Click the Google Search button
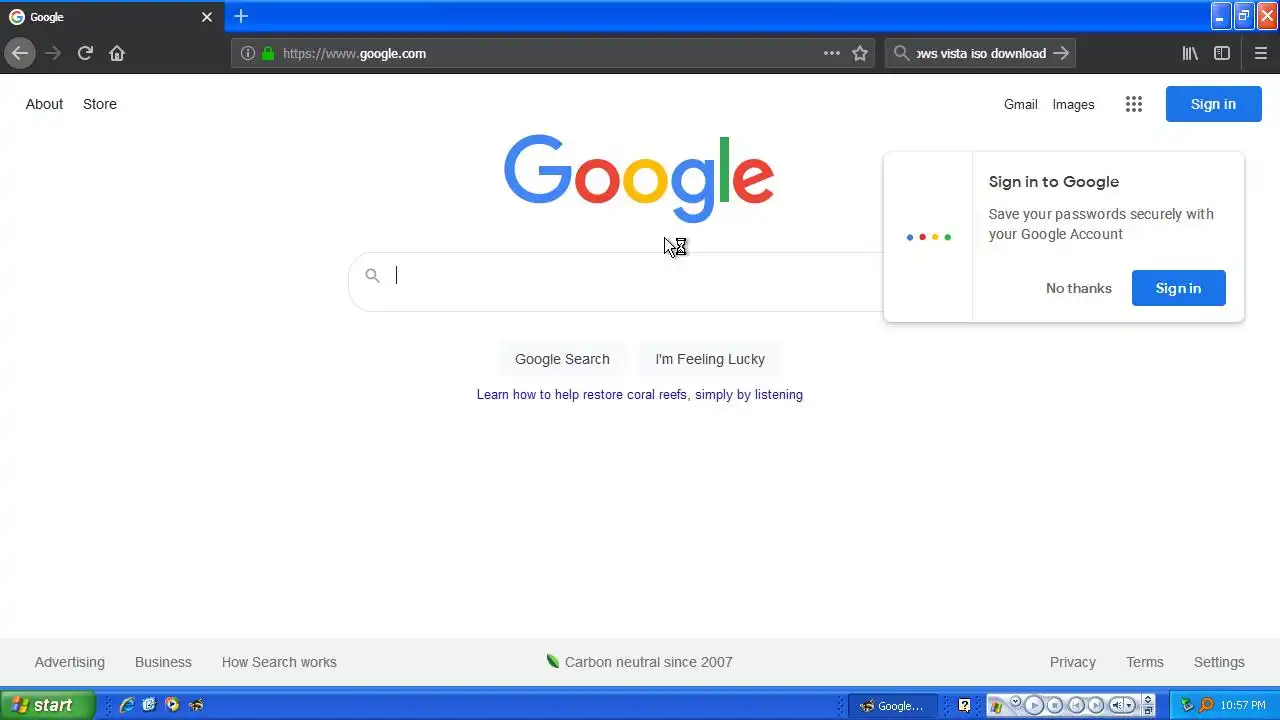1280x720 pixels. click(x=562, y=359)
